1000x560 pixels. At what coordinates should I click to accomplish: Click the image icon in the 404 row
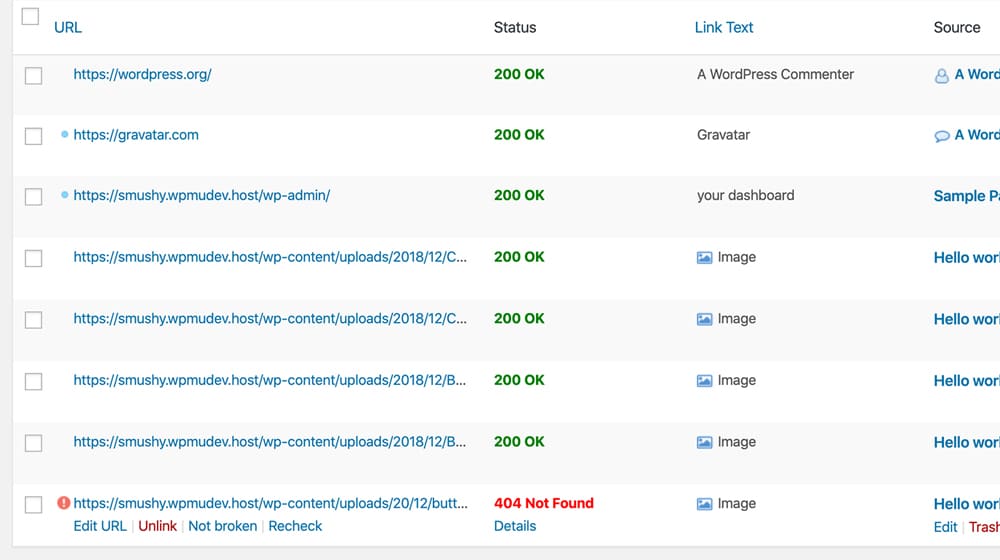[x=704, y=504]
